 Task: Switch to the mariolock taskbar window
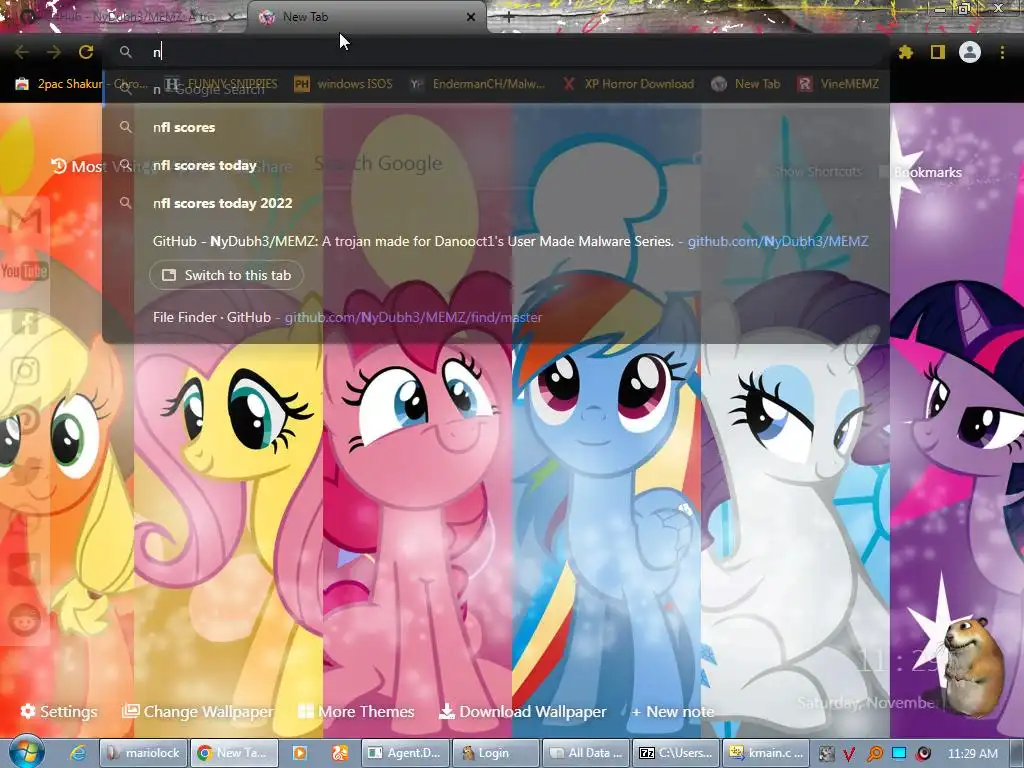coord(143,753)
